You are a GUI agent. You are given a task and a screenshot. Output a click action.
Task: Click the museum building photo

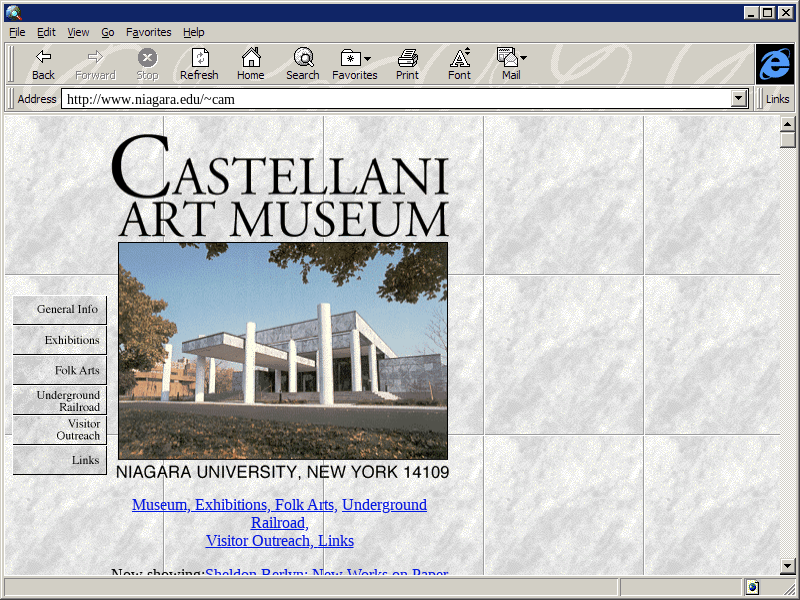pos(283,350)
